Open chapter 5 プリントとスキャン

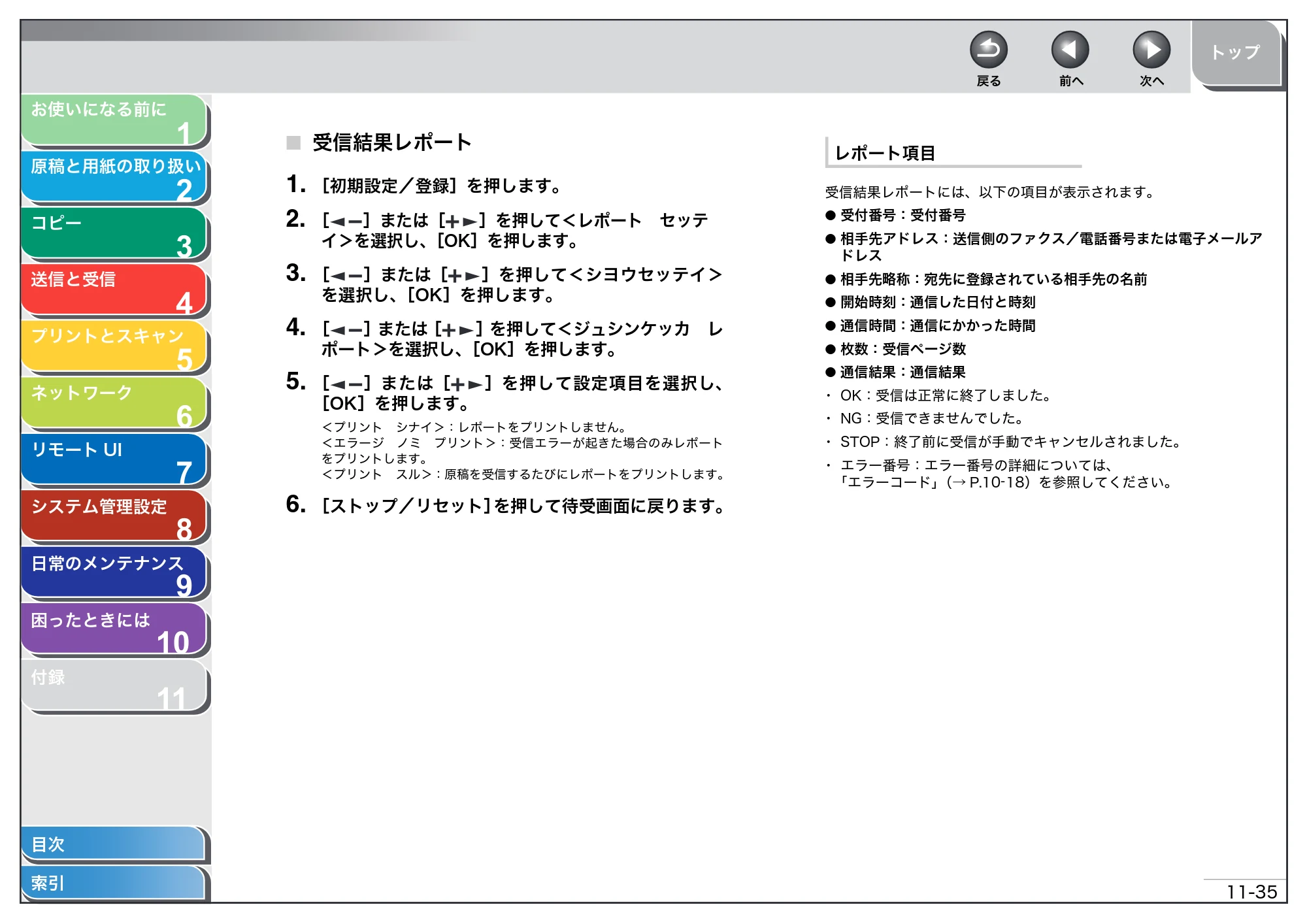(x=114, y=347)
